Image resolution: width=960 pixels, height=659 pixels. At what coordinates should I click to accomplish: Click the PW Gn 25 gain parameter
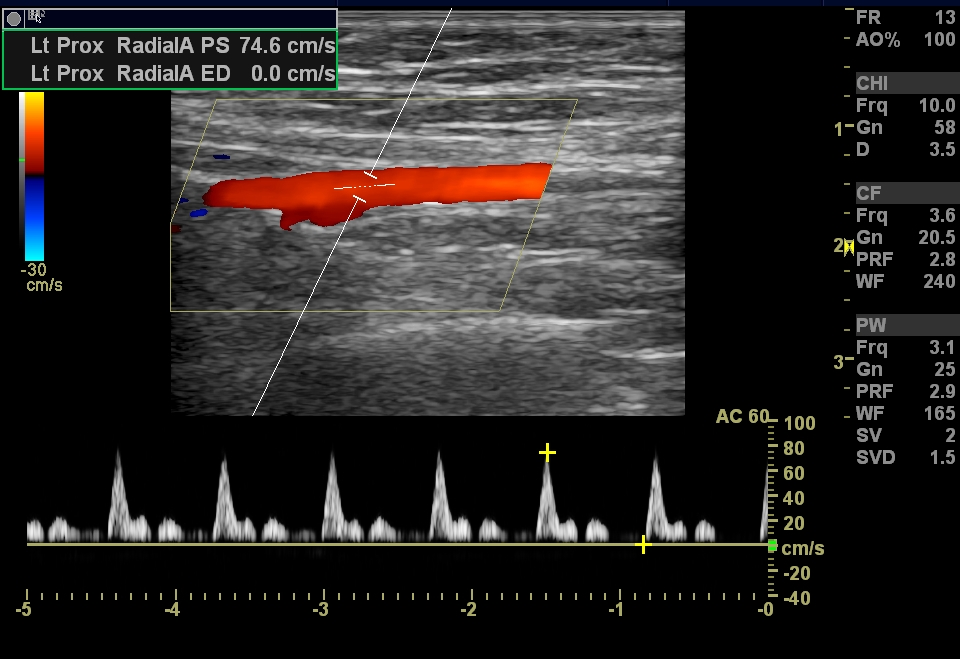[x=905, y=369]
